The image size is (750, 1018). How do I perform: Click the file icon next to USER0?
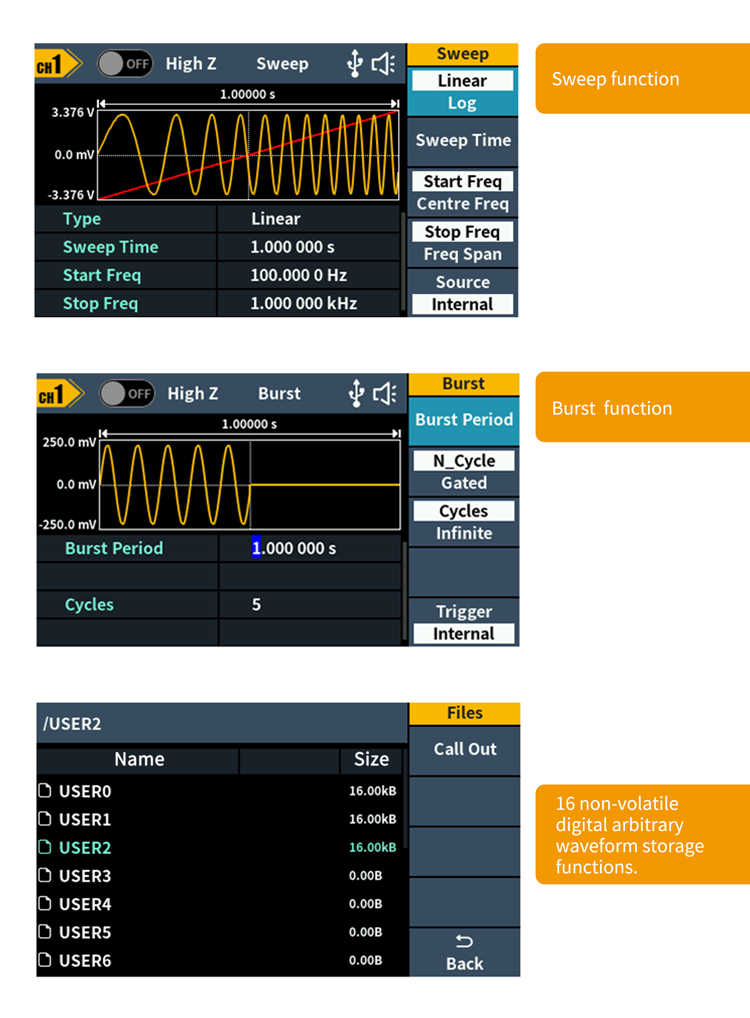point(45,791)
